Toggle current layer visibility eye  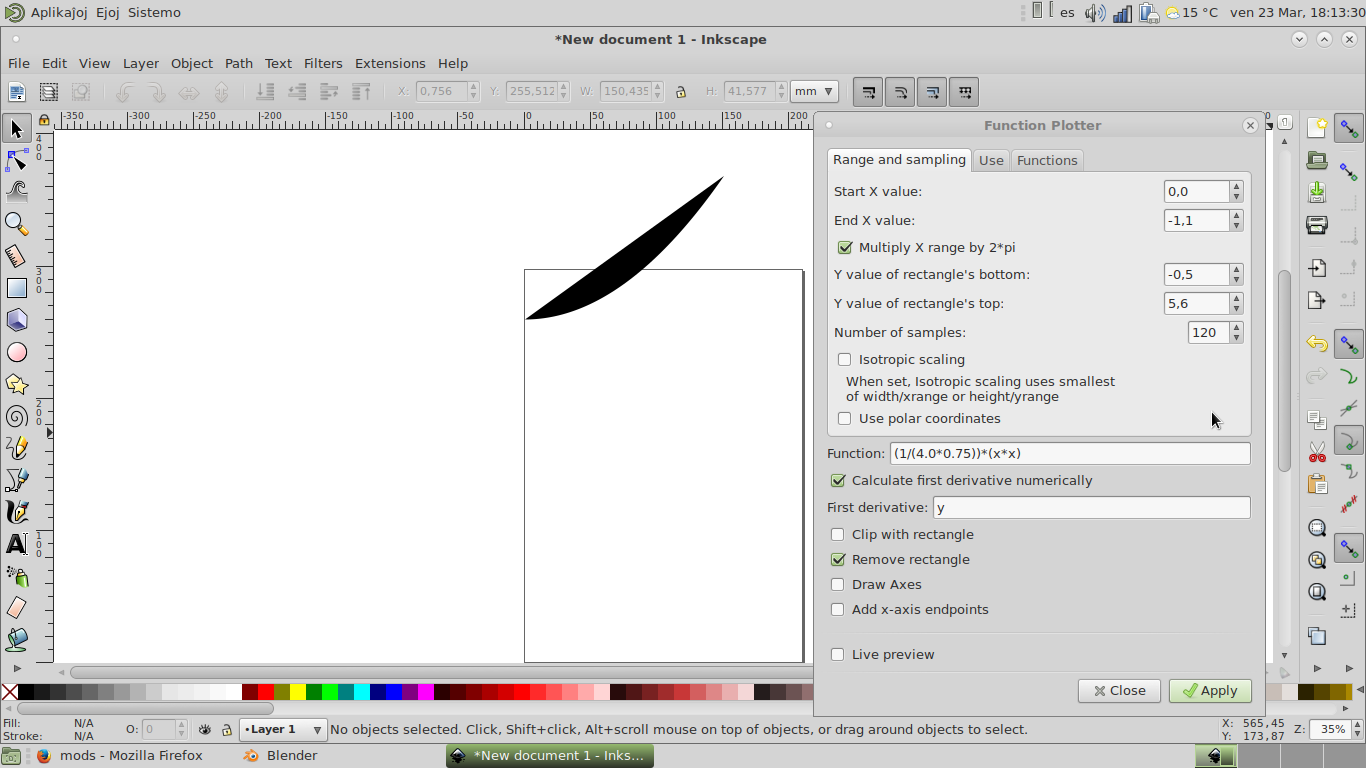(205, 730)
